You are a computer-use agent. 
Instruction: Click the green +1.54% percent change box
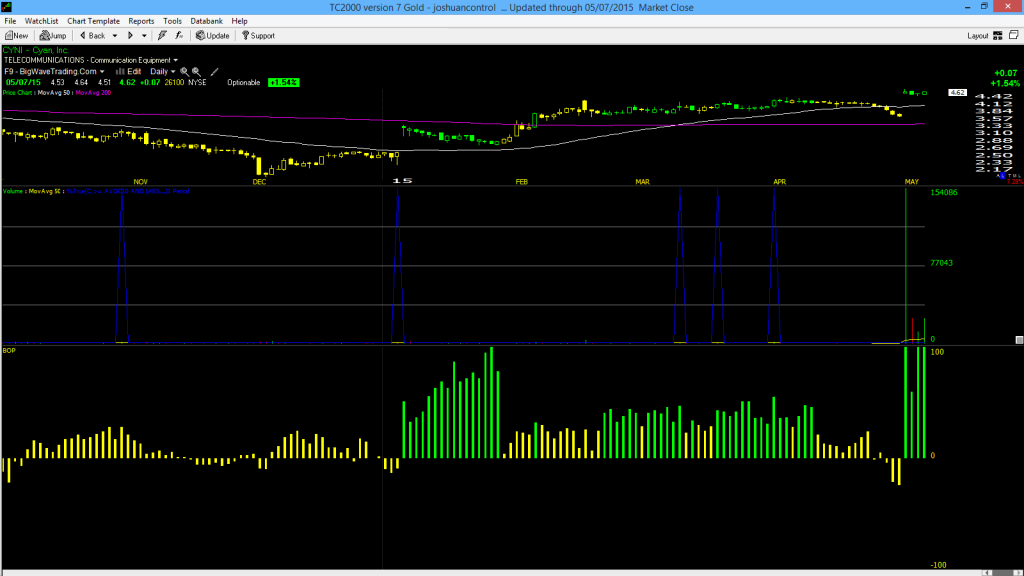283,83
